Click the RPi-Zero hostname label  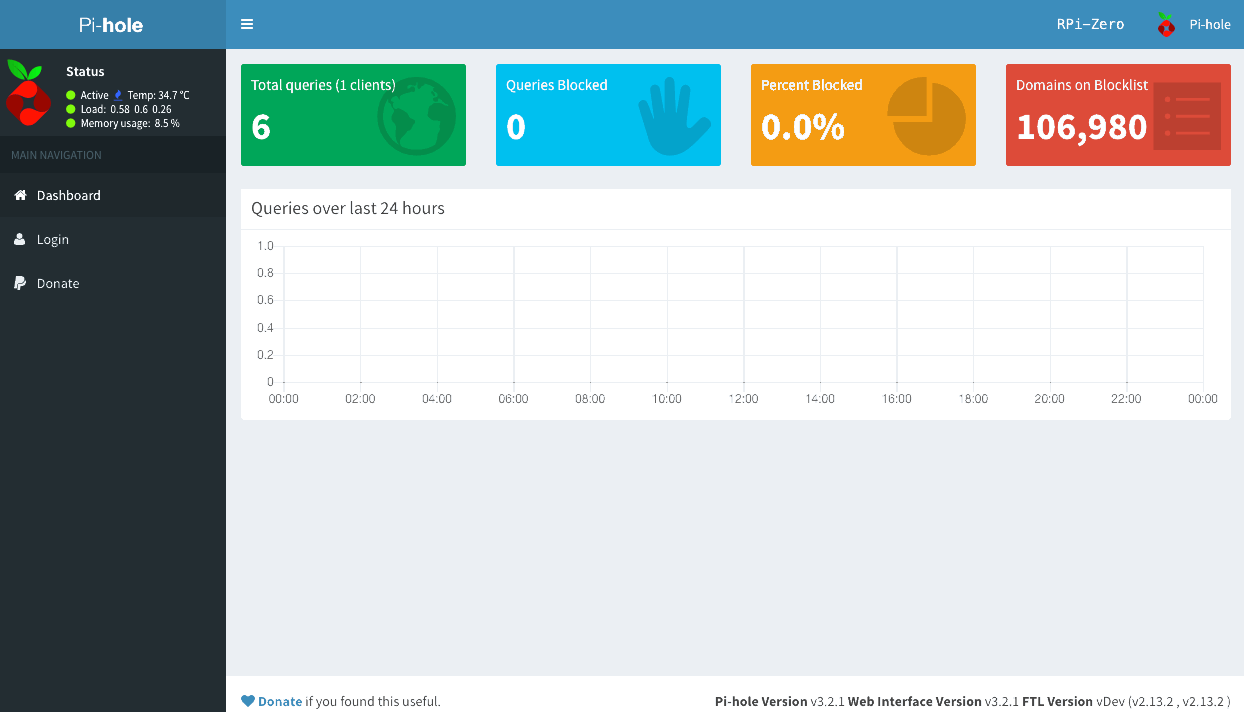[1090, 24]
